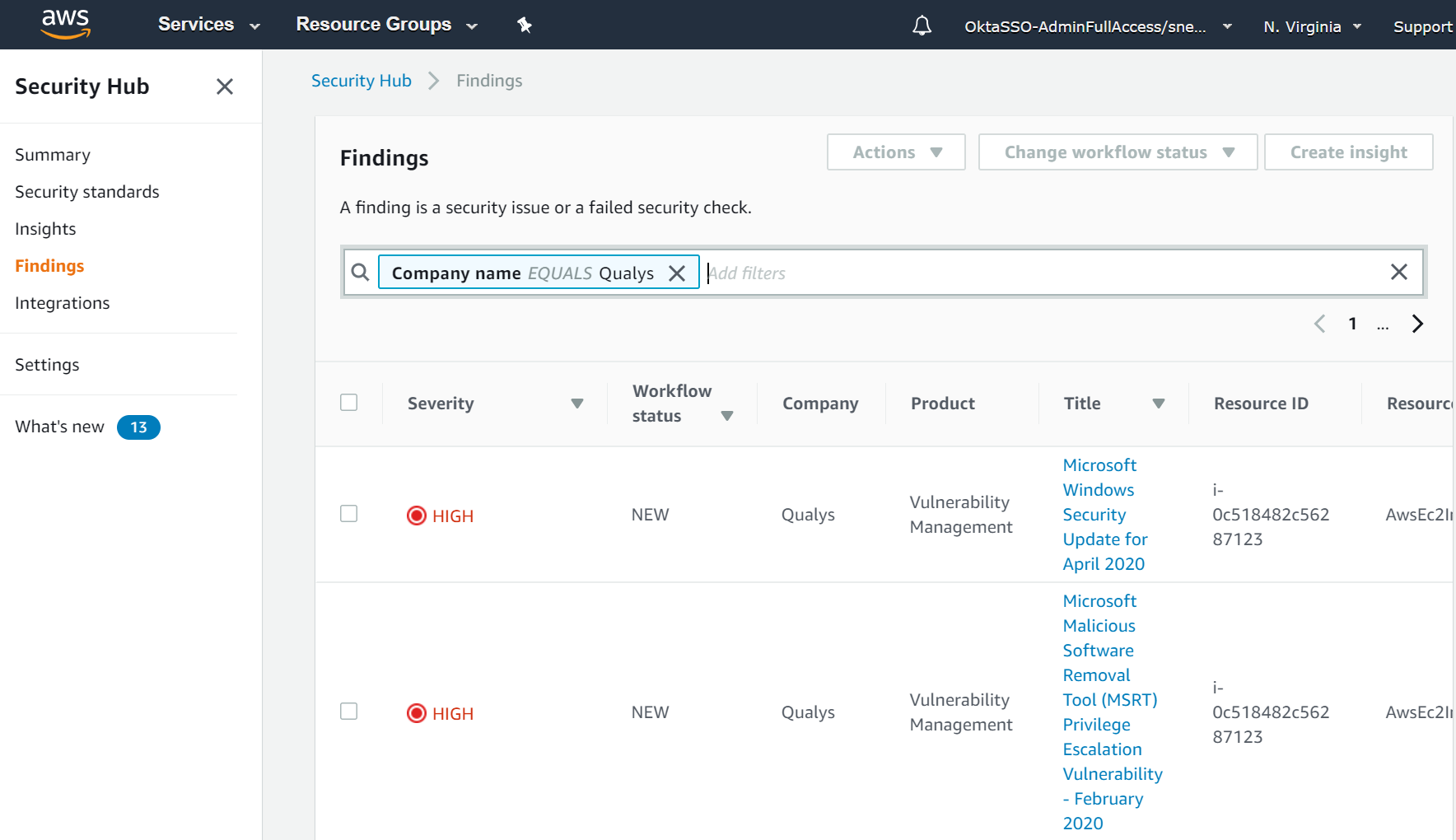Image resolution: width=1456 pixels, height=840 pixels.
Task: Sort by the Title column arrow
Action: coord(1159,404)
